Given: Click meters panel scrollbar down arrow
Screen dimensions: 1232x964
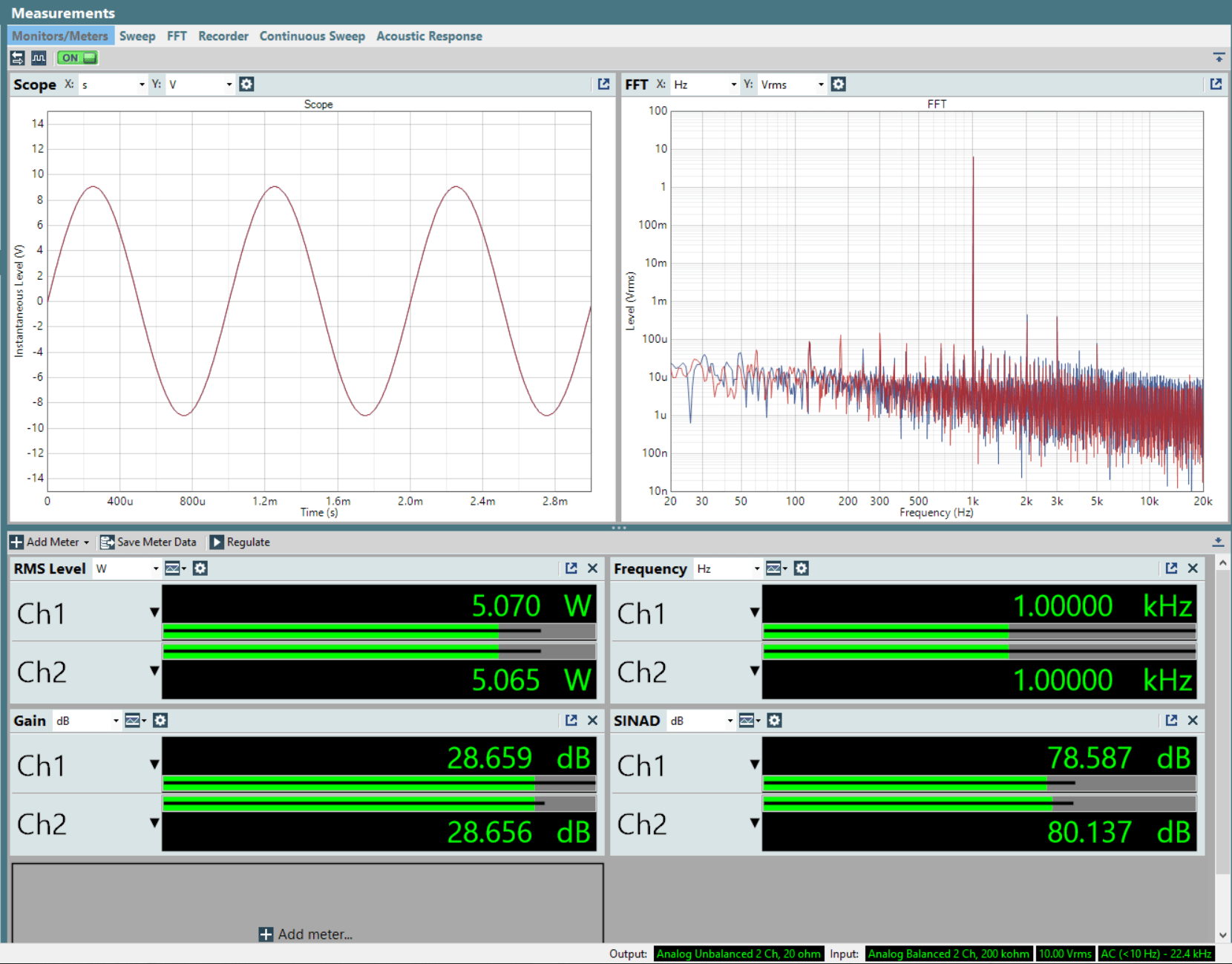Looking at the screenshot, I should tap(1222, 936).
